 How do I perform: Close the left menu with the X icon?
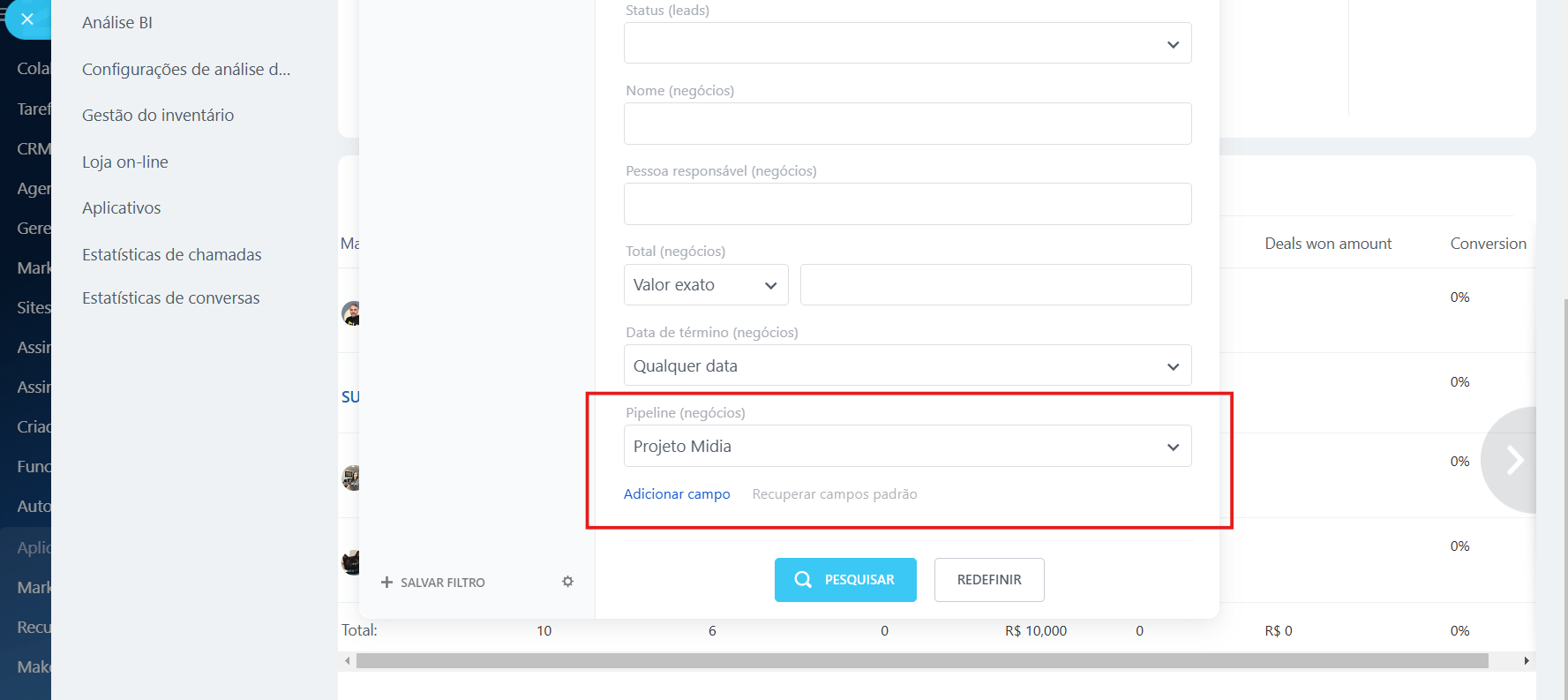pos(27,19)
